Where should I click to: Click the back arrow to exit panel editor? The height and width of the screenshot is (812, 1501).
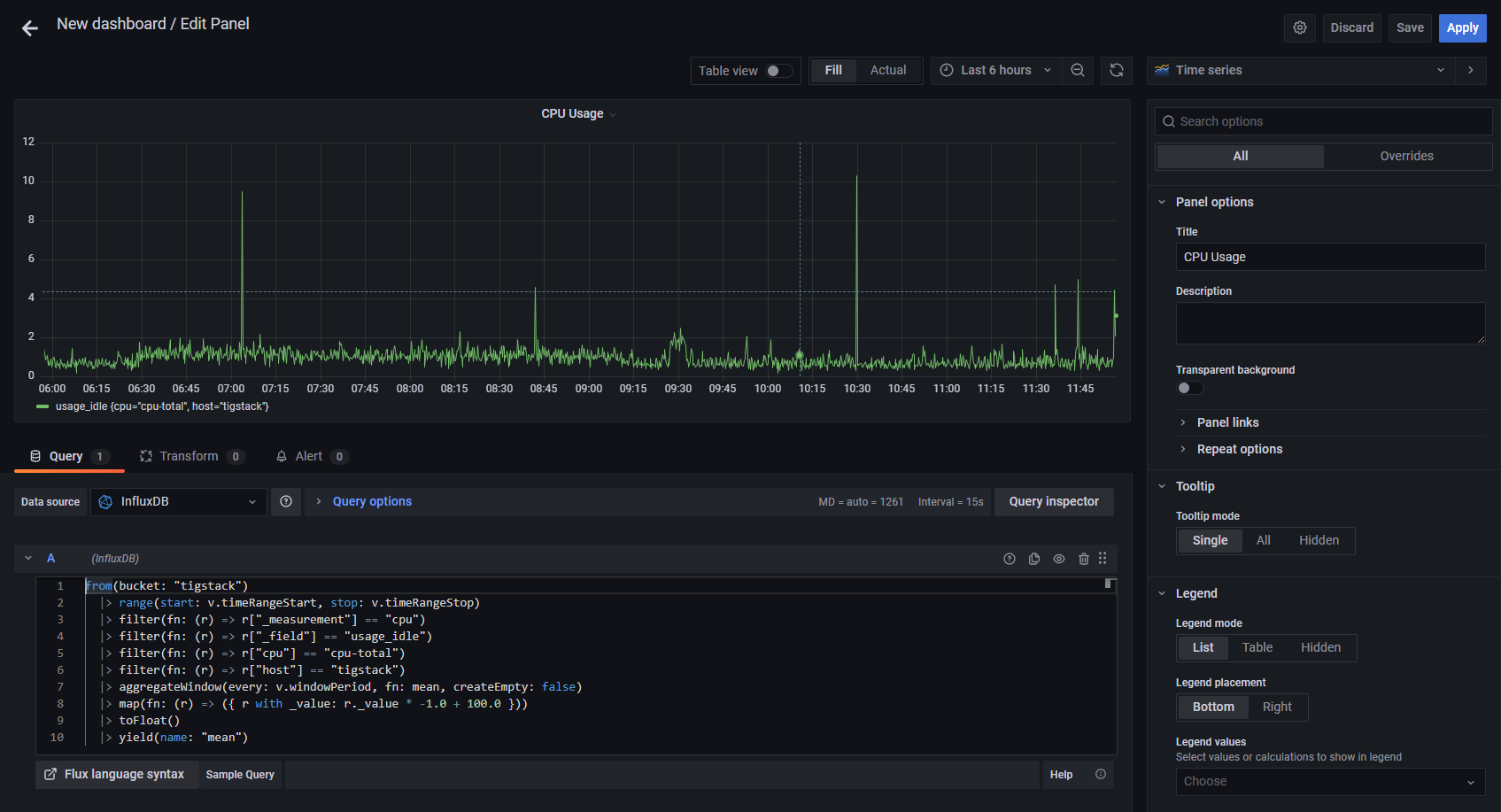point(29,27)
